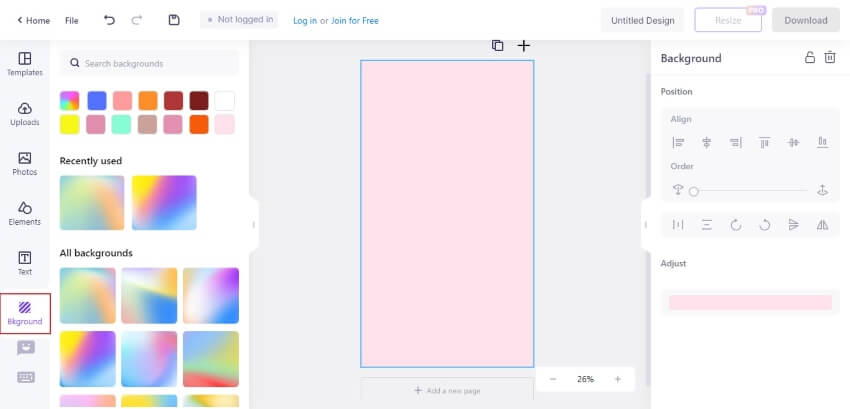Download the design
The image size is (850, 409).
[806, 20]
